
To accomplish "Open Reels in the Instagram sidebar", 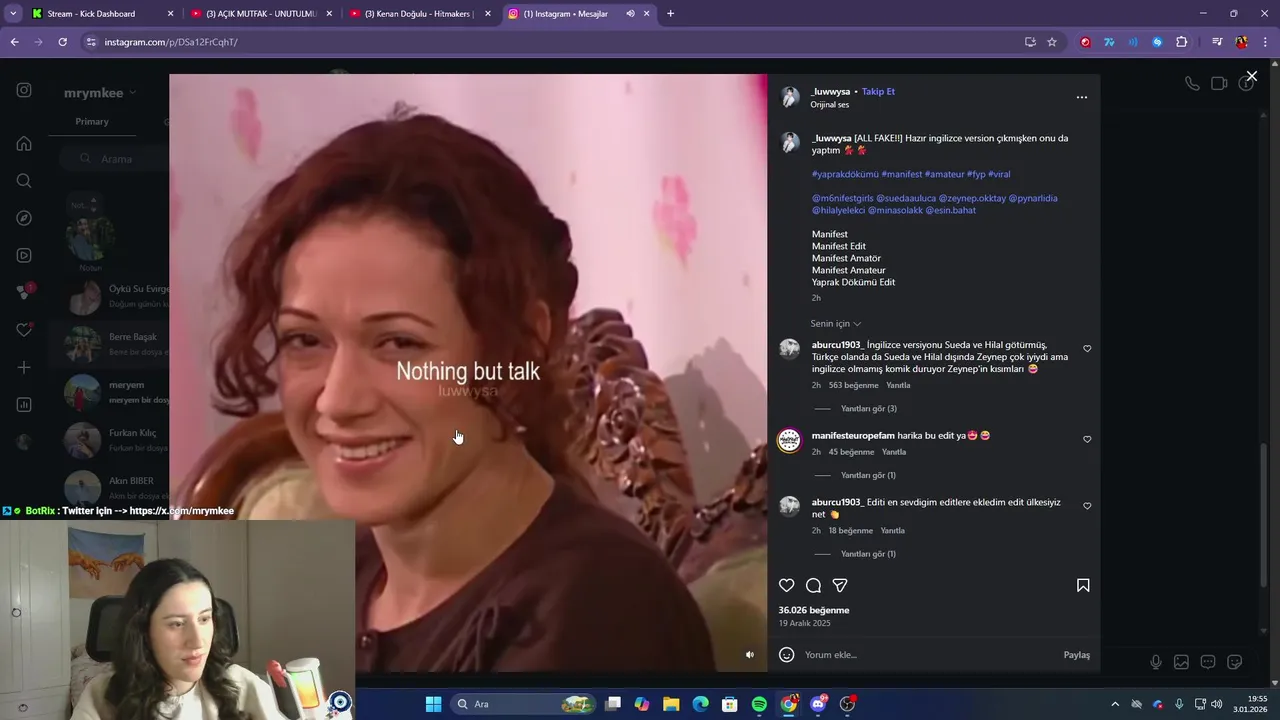I will (24, 255).
